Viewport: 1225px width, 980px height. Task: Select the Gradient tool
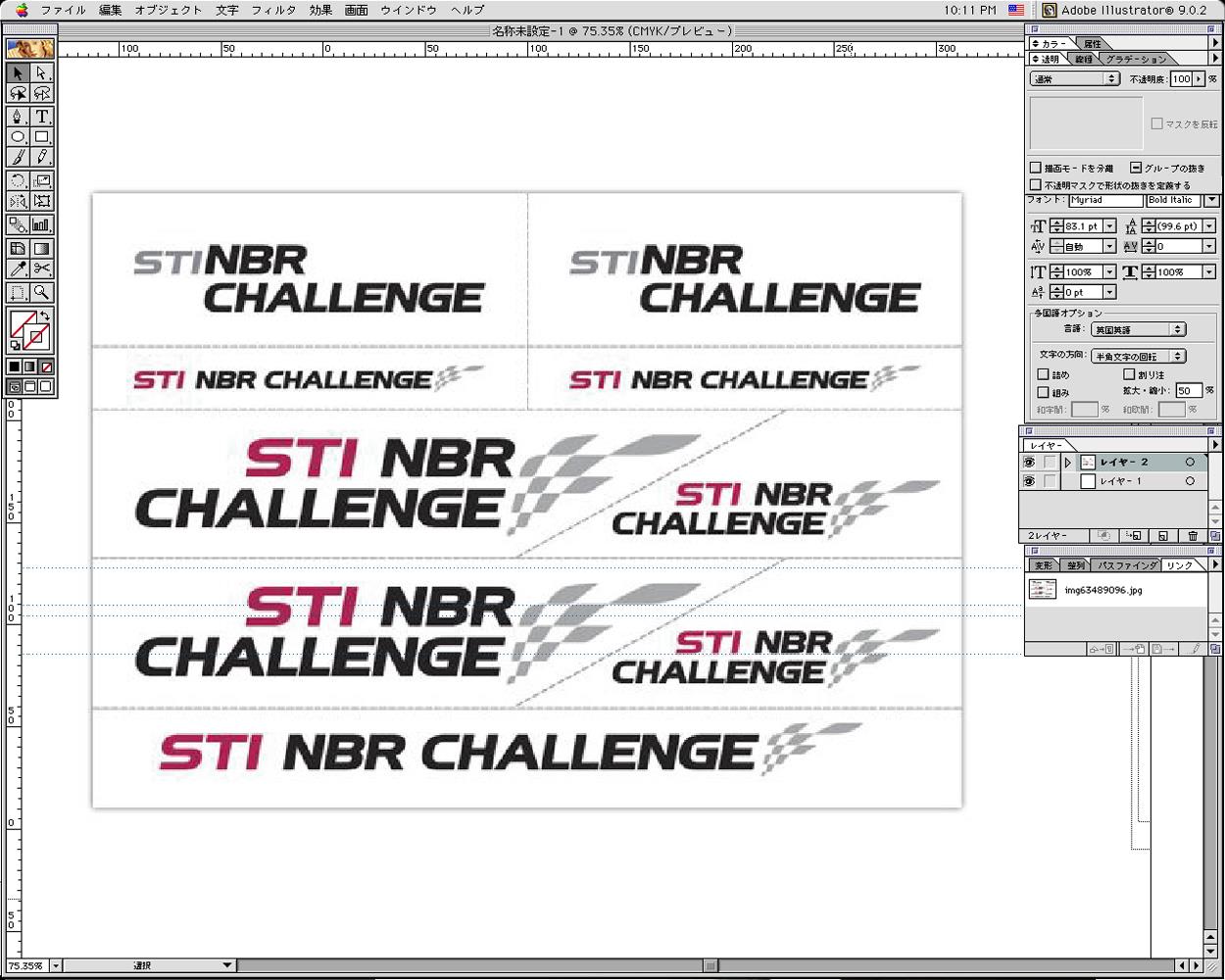[42, 248]
